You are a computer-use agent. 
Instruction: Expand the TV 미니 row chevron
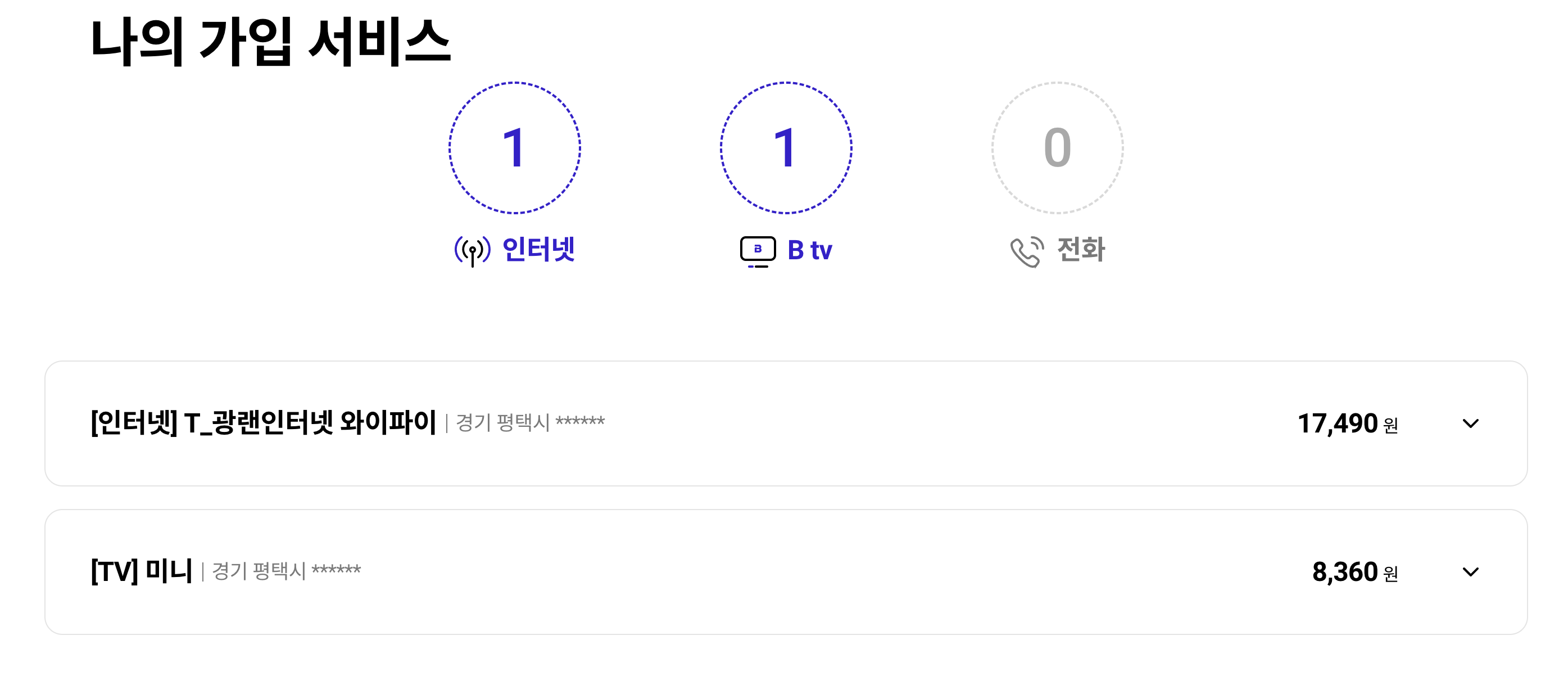(1470, 572)
